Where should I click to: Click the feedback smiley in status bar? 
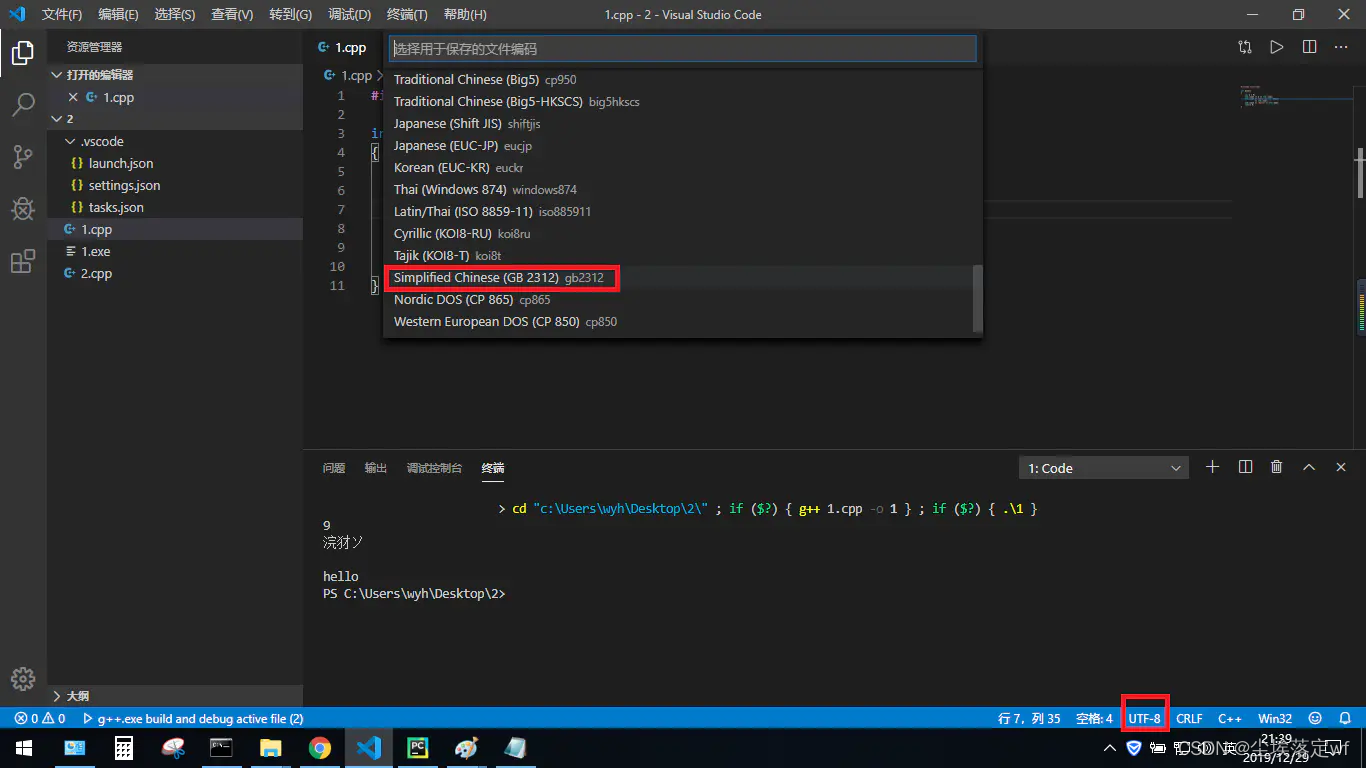coord(1315,718)
